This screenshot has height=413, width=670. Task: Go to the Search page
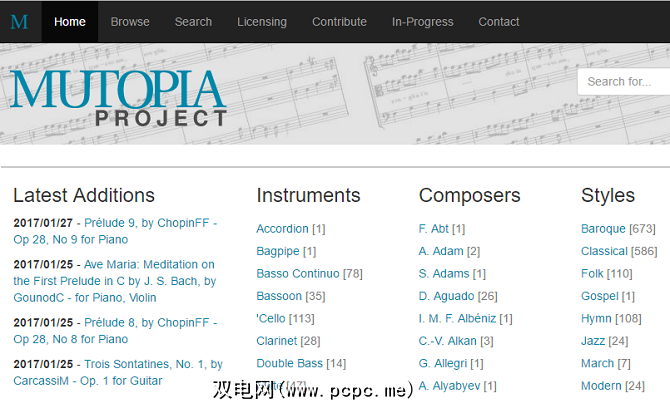[x=193, y=21]
